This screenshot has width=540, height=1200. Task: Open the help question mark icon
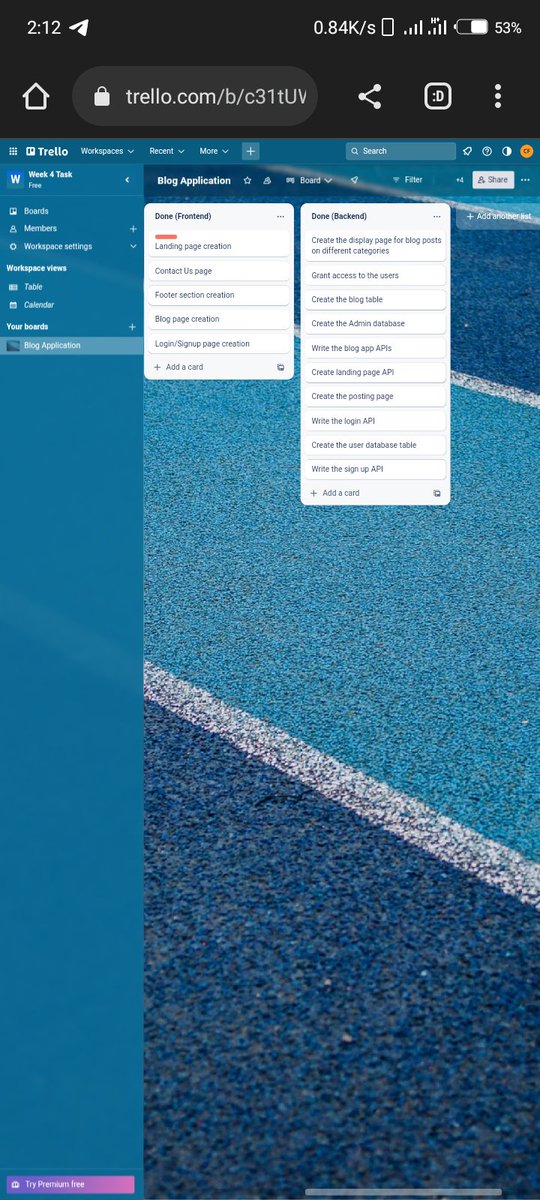tap(487, 151)
